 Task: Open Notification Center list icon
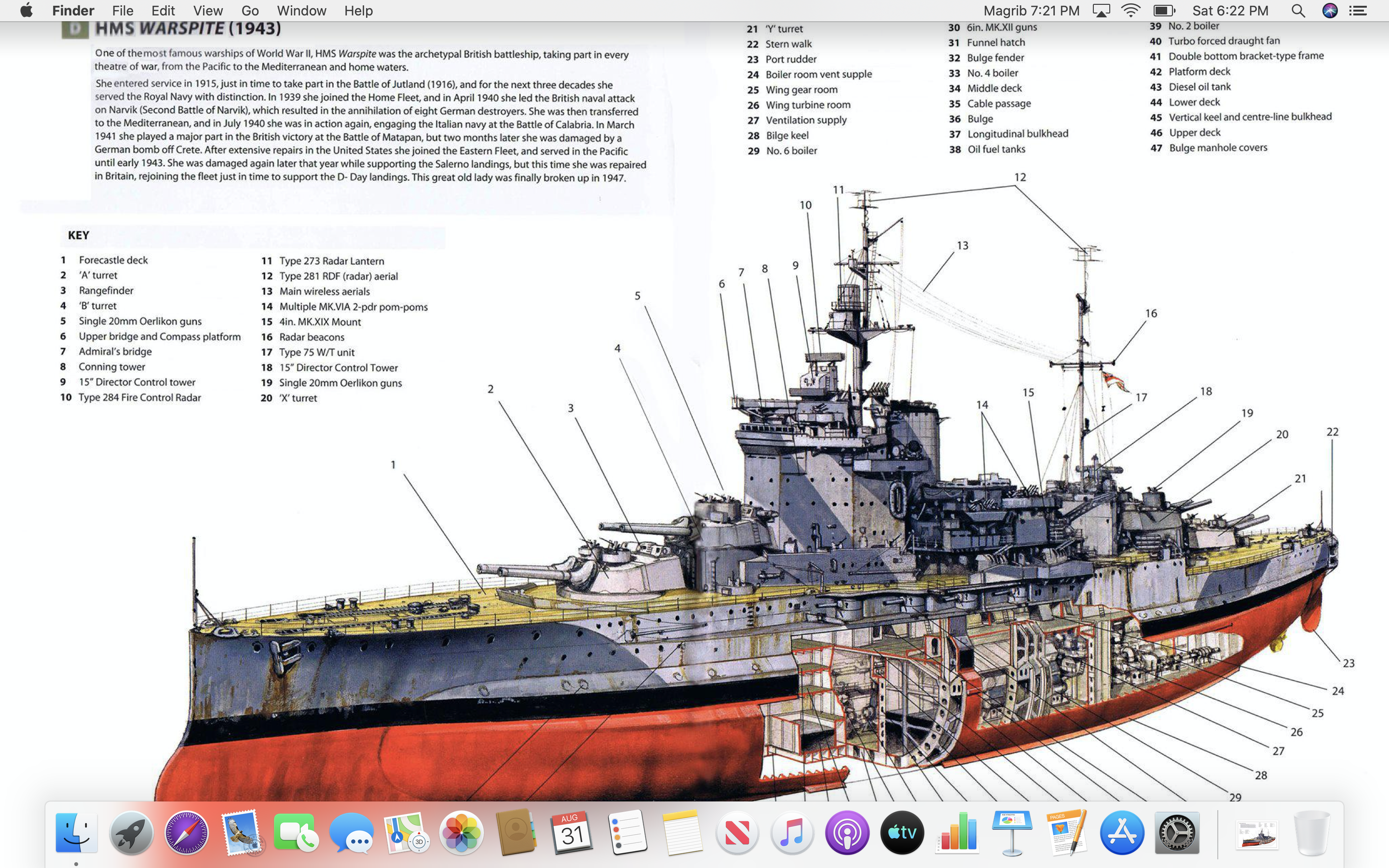(x=1358, y=10)
